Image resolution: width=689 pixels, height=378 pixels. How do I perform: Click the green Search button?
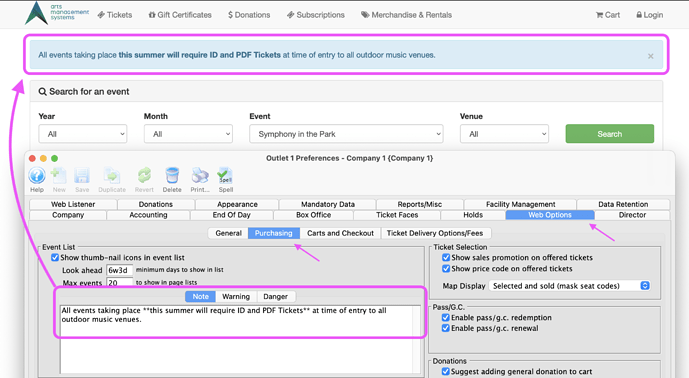tap(609, 134)
